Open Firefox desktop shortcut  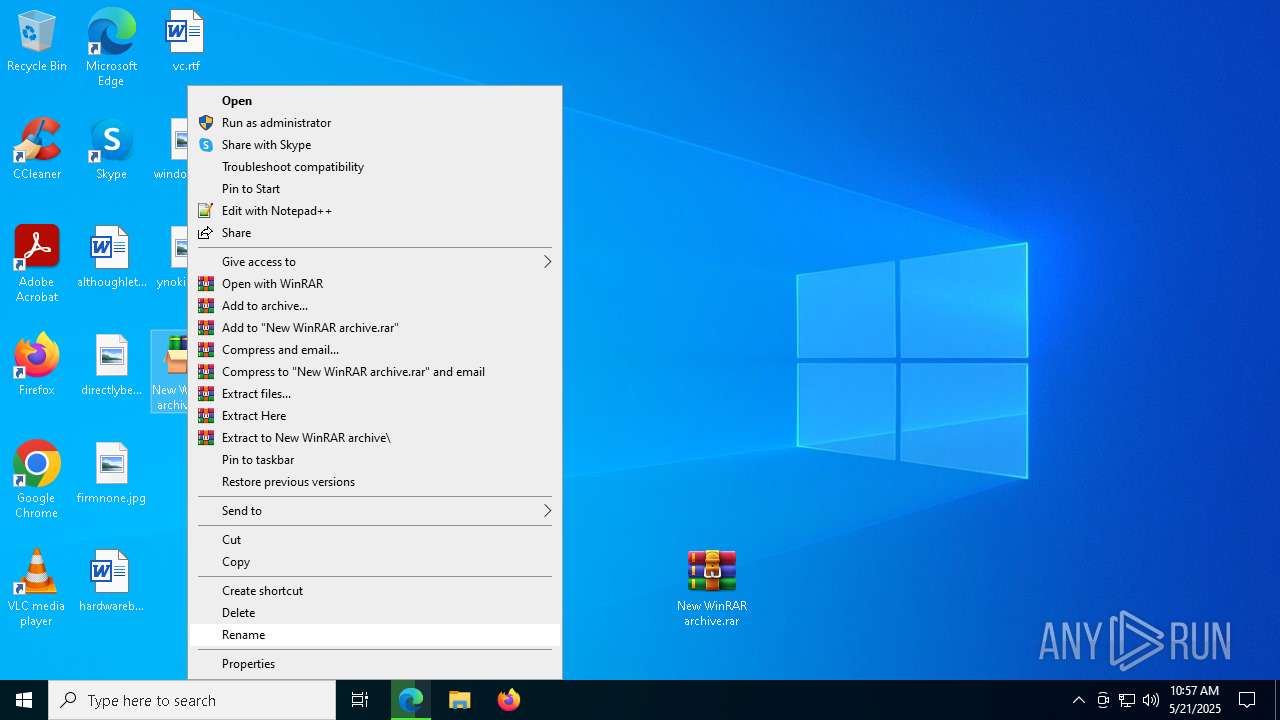[x=37, y=365]
